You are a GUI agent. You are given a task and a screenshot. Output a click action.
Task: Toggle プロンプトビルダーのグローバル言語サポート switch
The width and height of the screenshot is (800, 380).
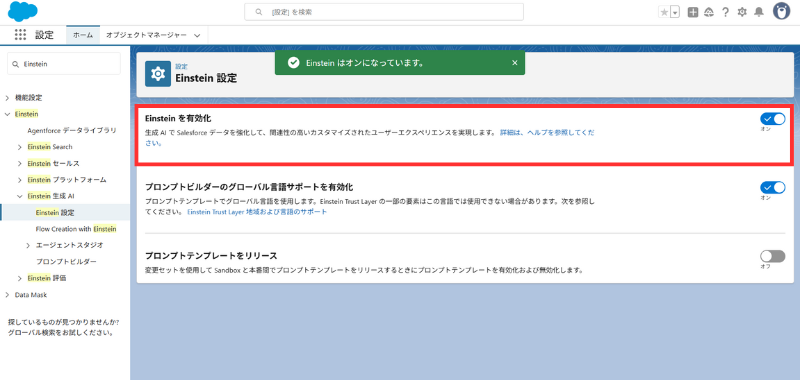tap(772, 187)
